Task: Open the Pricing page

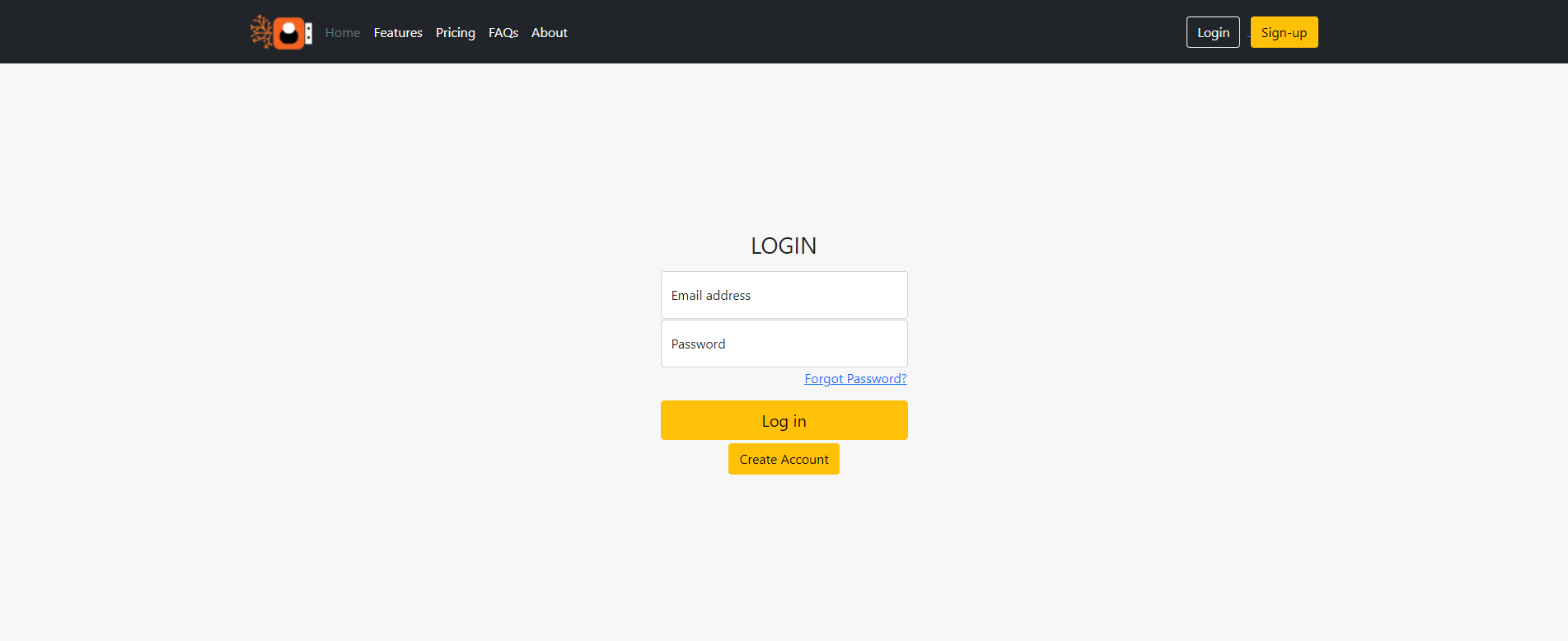Action: 455,33
